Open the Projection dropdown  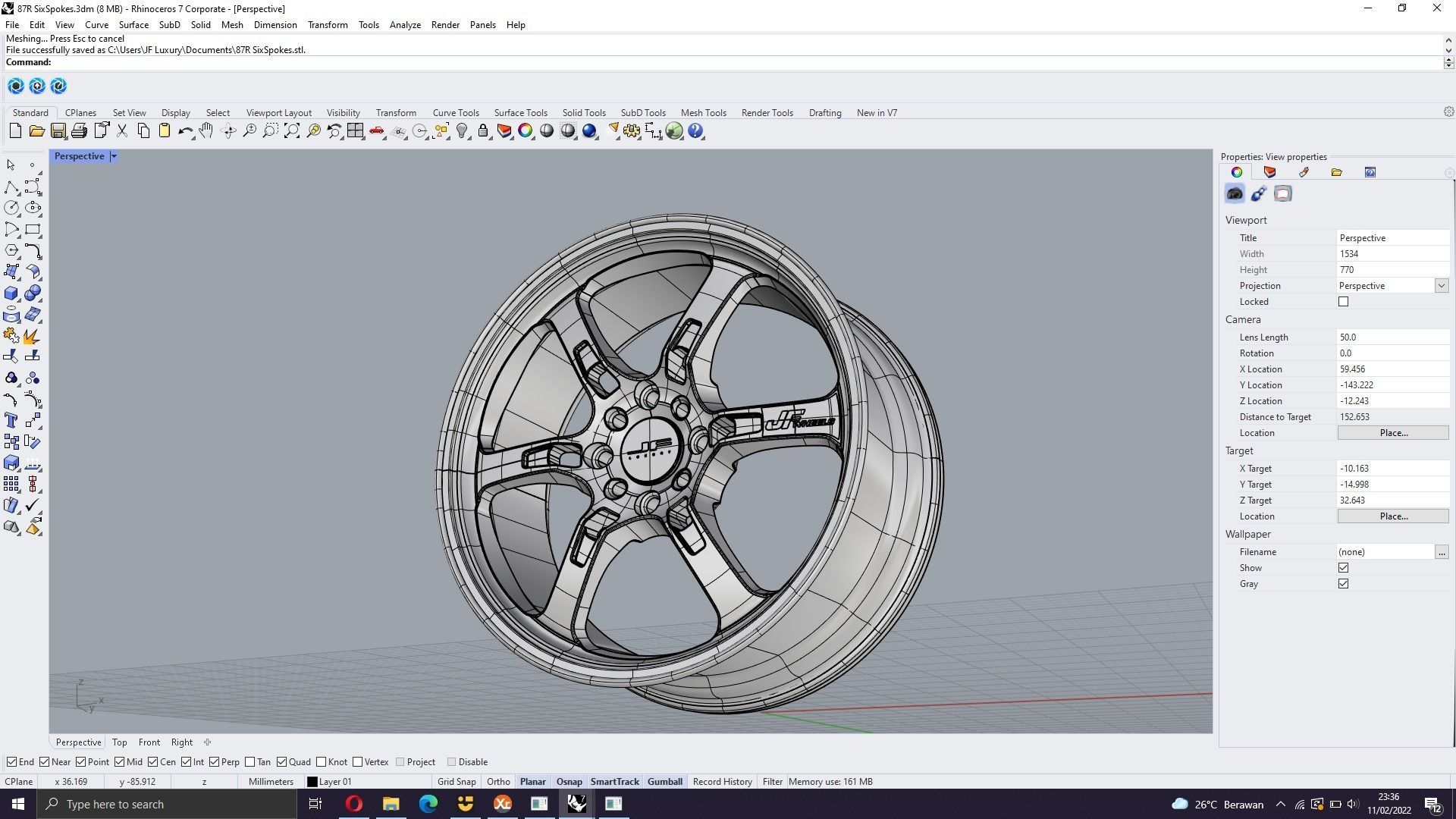click(1441, 286)
